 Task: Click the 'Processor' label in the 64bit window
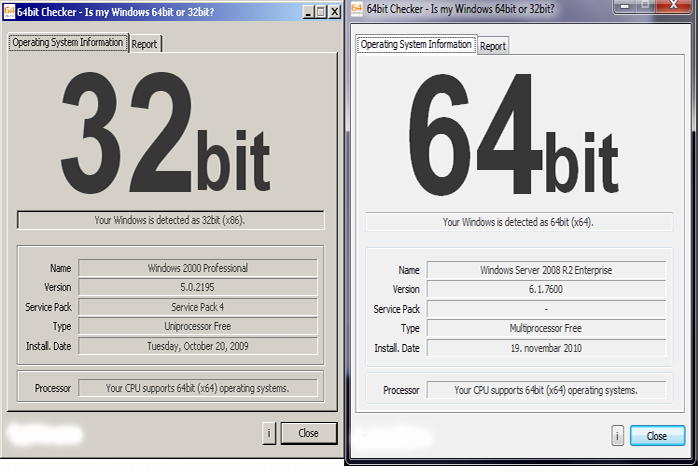[x=401, y=390]
